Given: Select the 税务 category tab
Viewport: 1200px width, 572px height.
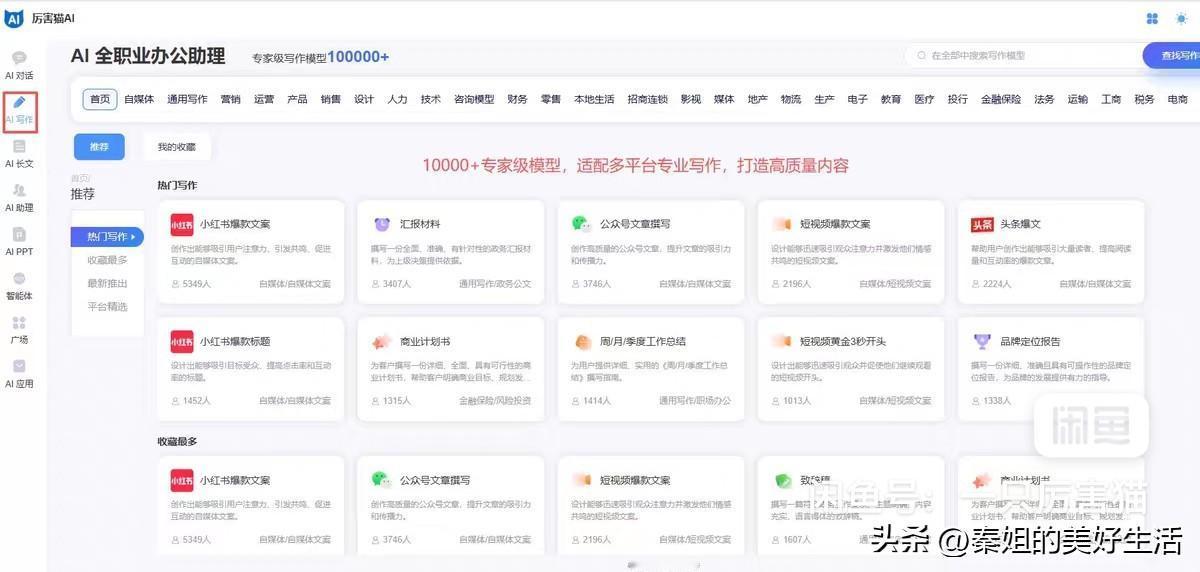Looking at the screenshot, I should point(1144,99).
